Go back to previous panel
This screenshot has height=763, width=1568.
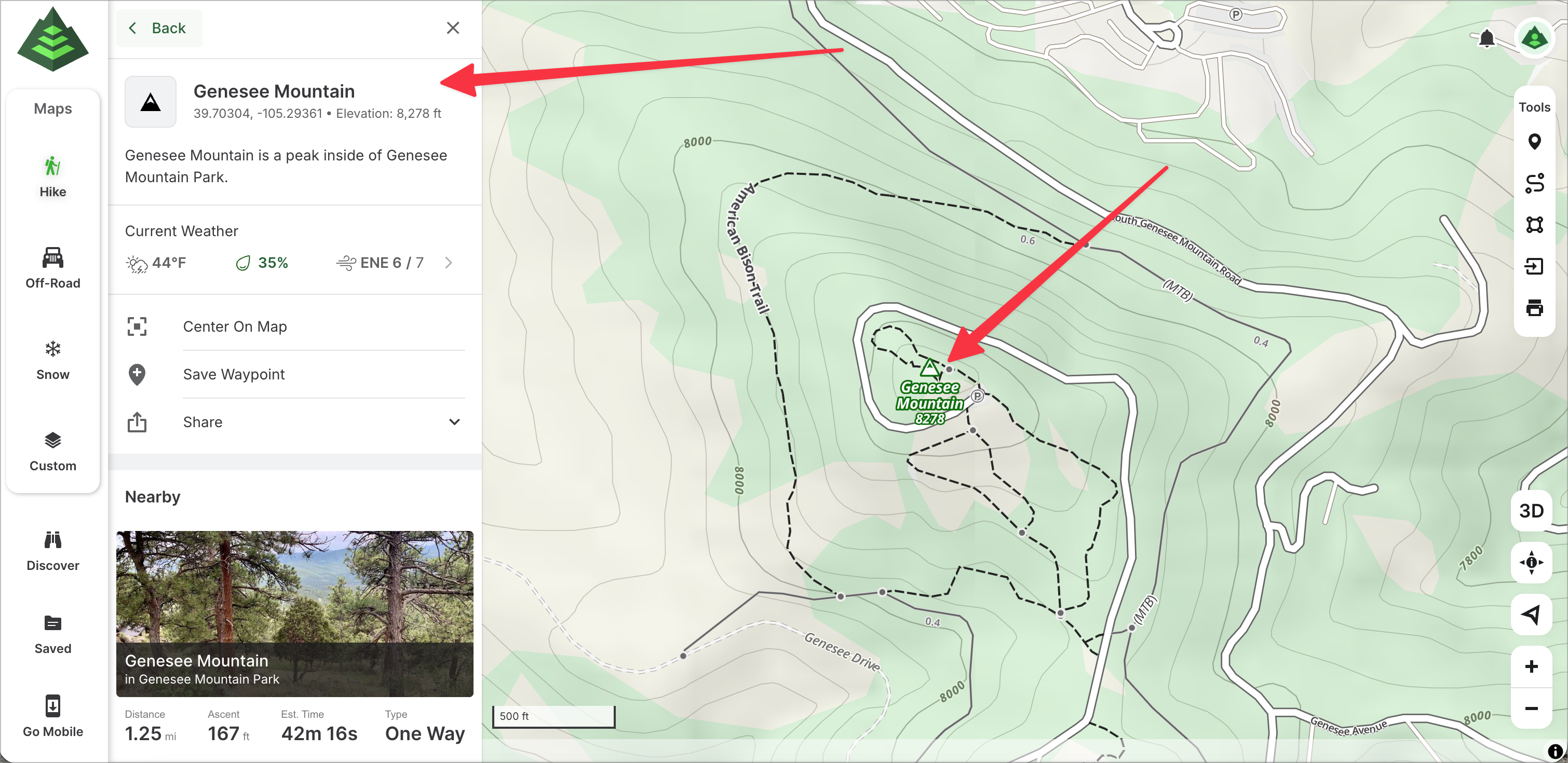pos(158,28)
